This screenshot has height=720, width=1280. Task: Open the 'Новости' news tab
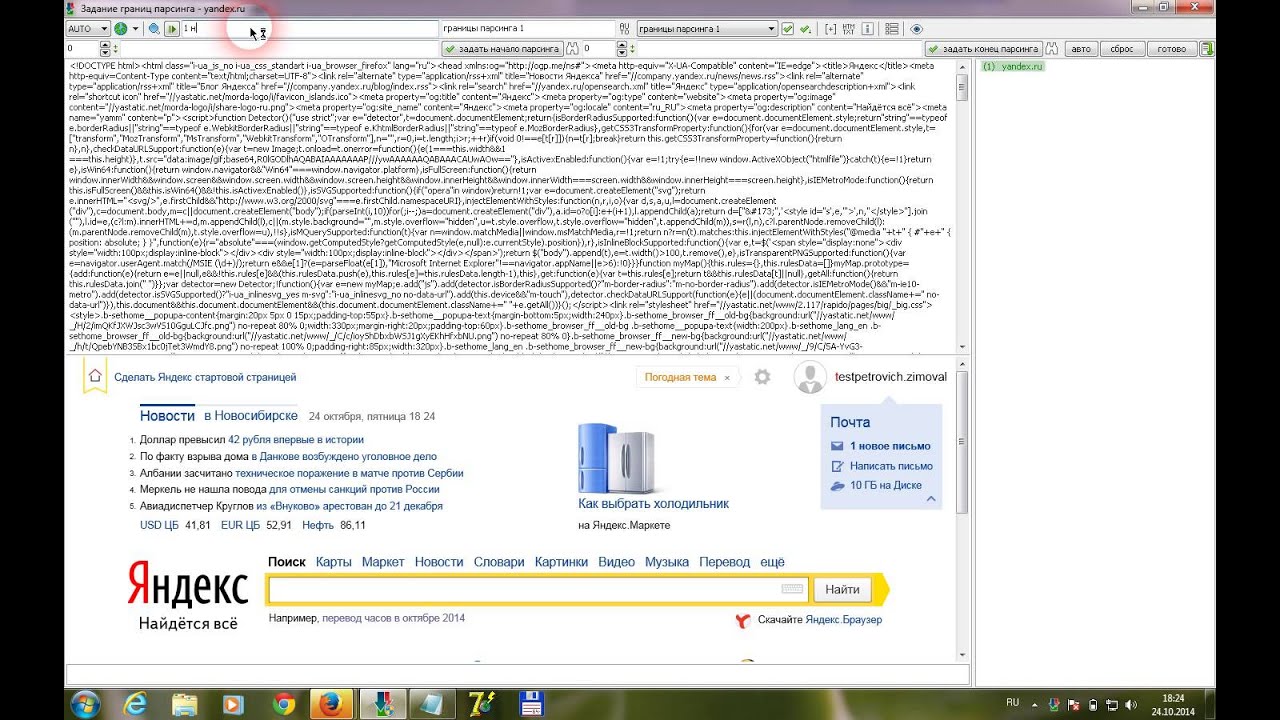pyautogui.click(x=167, y=415)
